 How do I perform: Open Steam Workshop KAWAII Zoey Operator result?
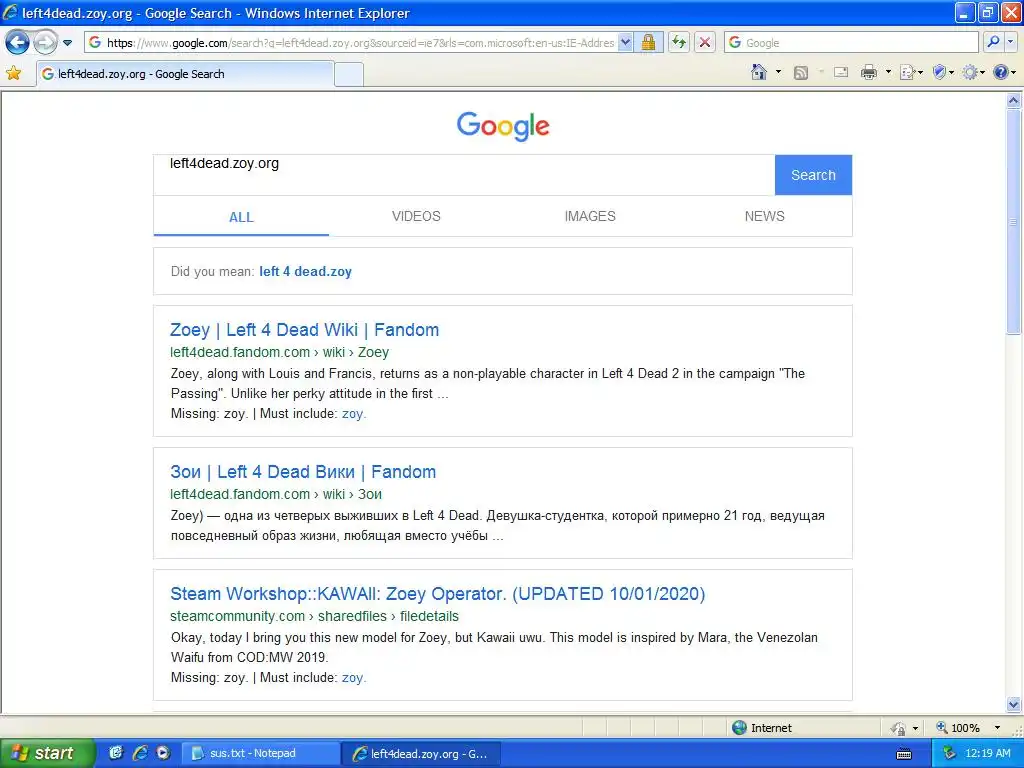438,594
